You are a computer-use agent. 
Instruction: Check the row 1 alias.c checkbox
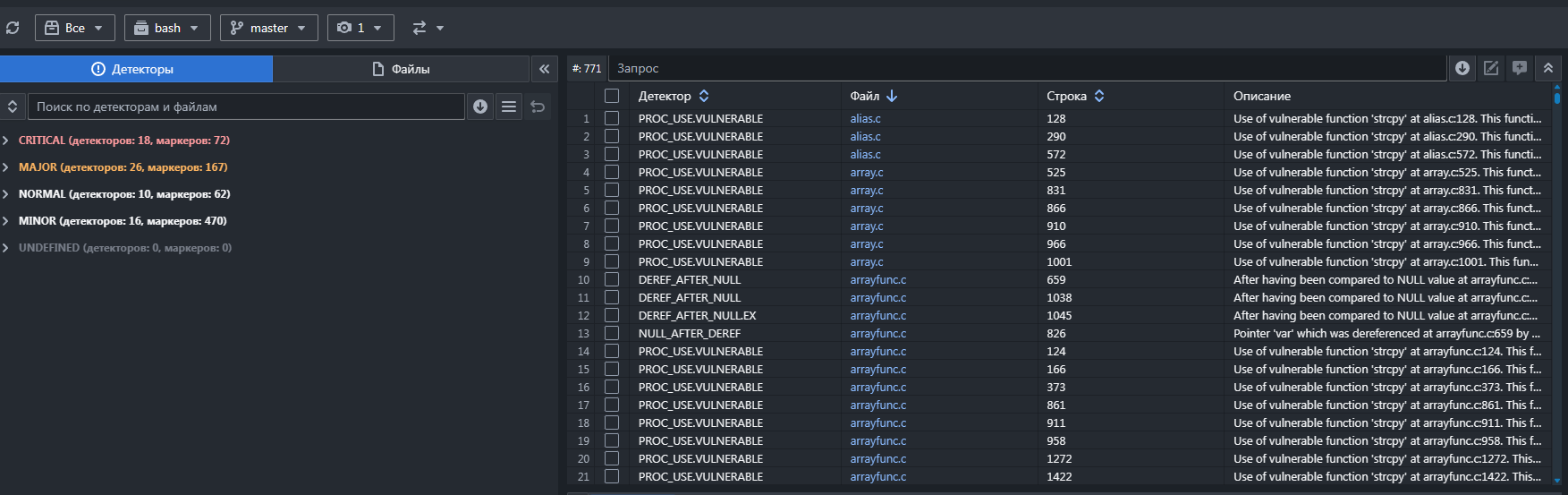tap(612, 118)
